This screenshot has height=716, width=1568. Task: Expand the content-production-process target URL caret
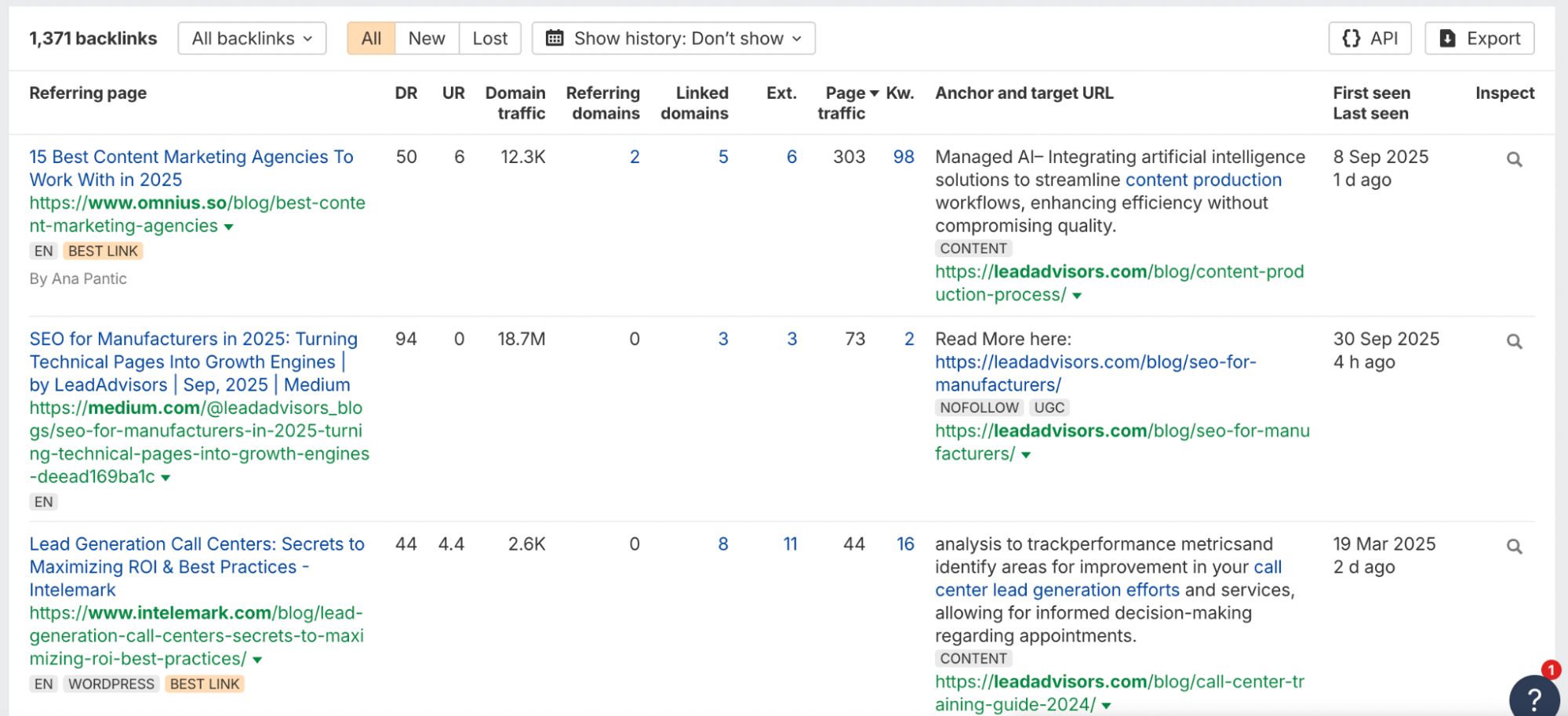click(1077, 296)
